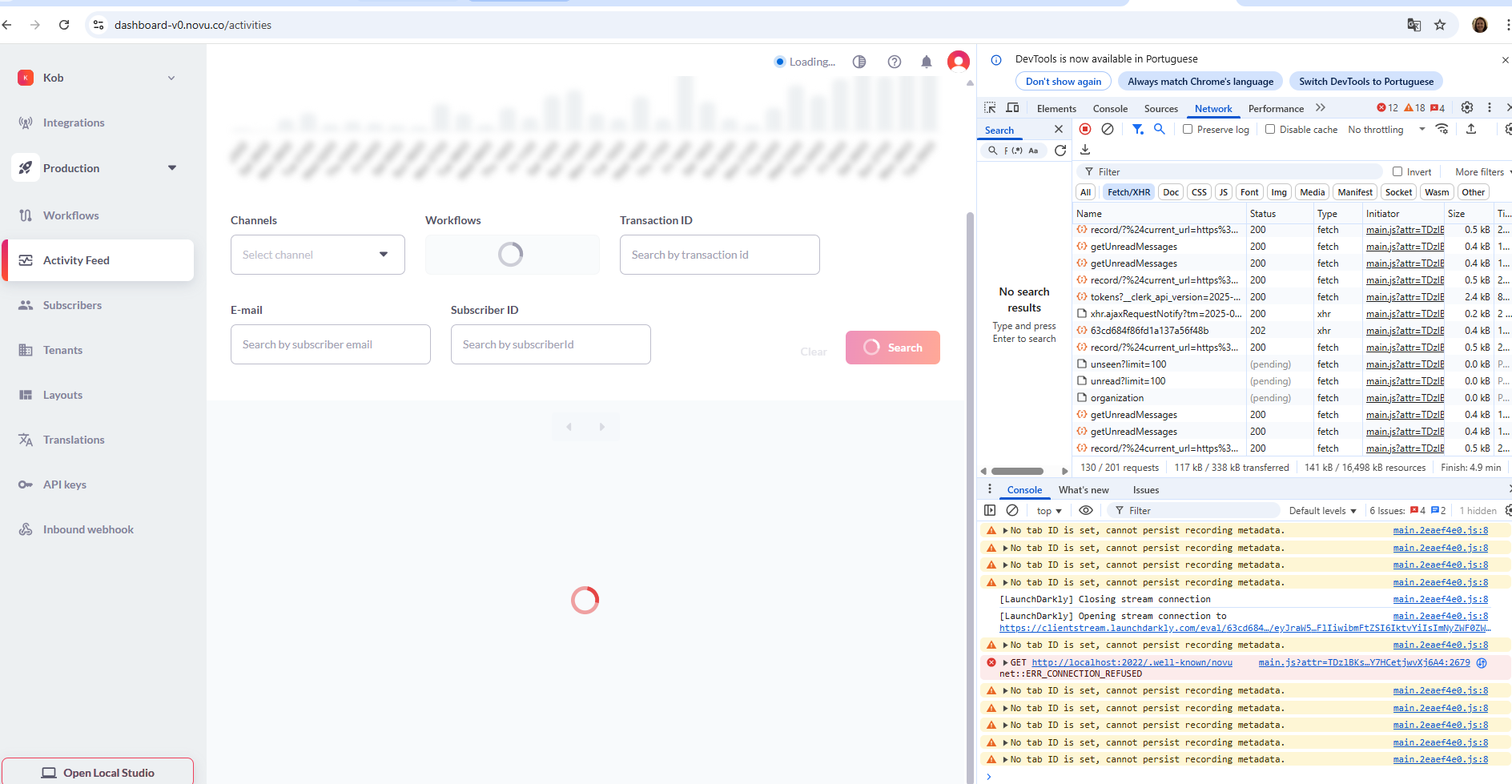Select Activity Feed in the sidebar

point(99,260)
